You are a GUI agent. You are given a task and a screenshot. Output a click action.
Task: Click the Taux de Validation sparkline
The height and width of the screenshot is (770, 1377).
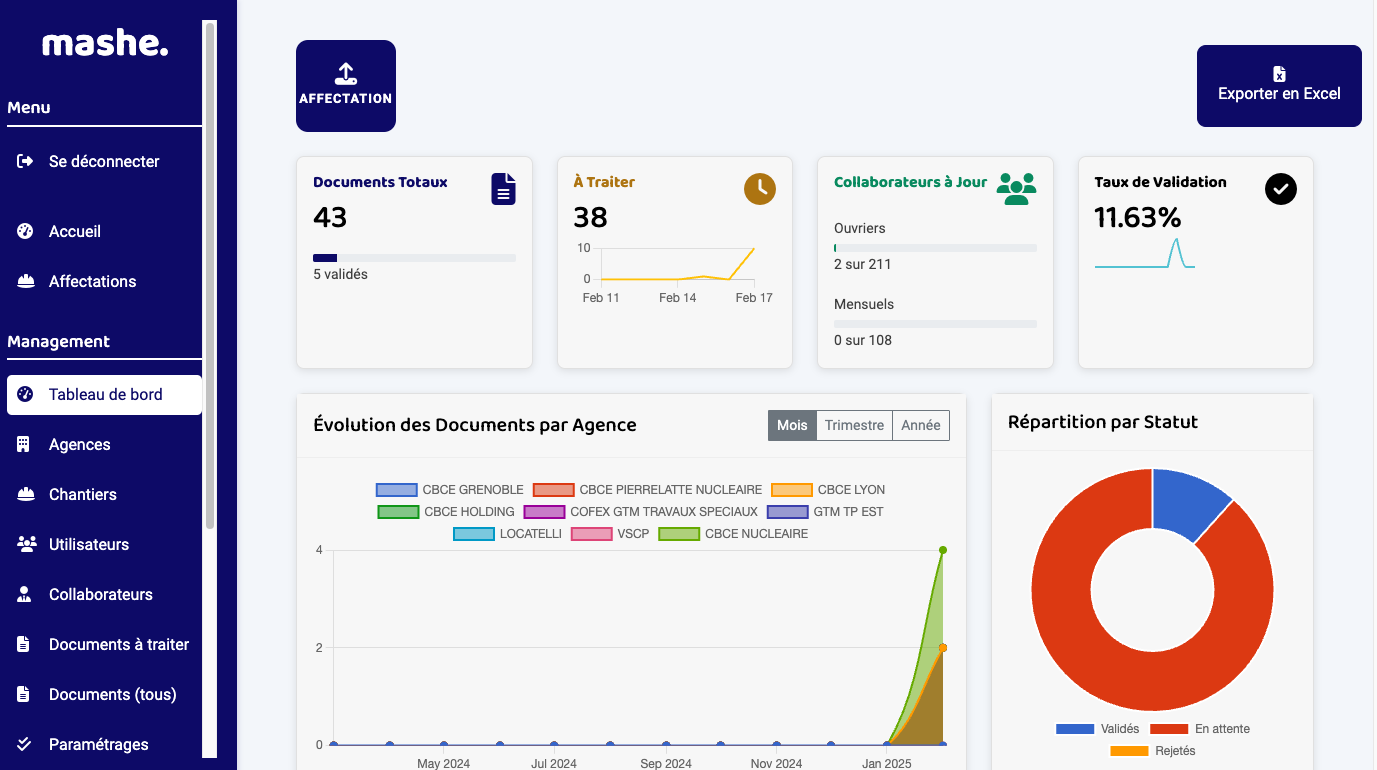pos(1145,253)
